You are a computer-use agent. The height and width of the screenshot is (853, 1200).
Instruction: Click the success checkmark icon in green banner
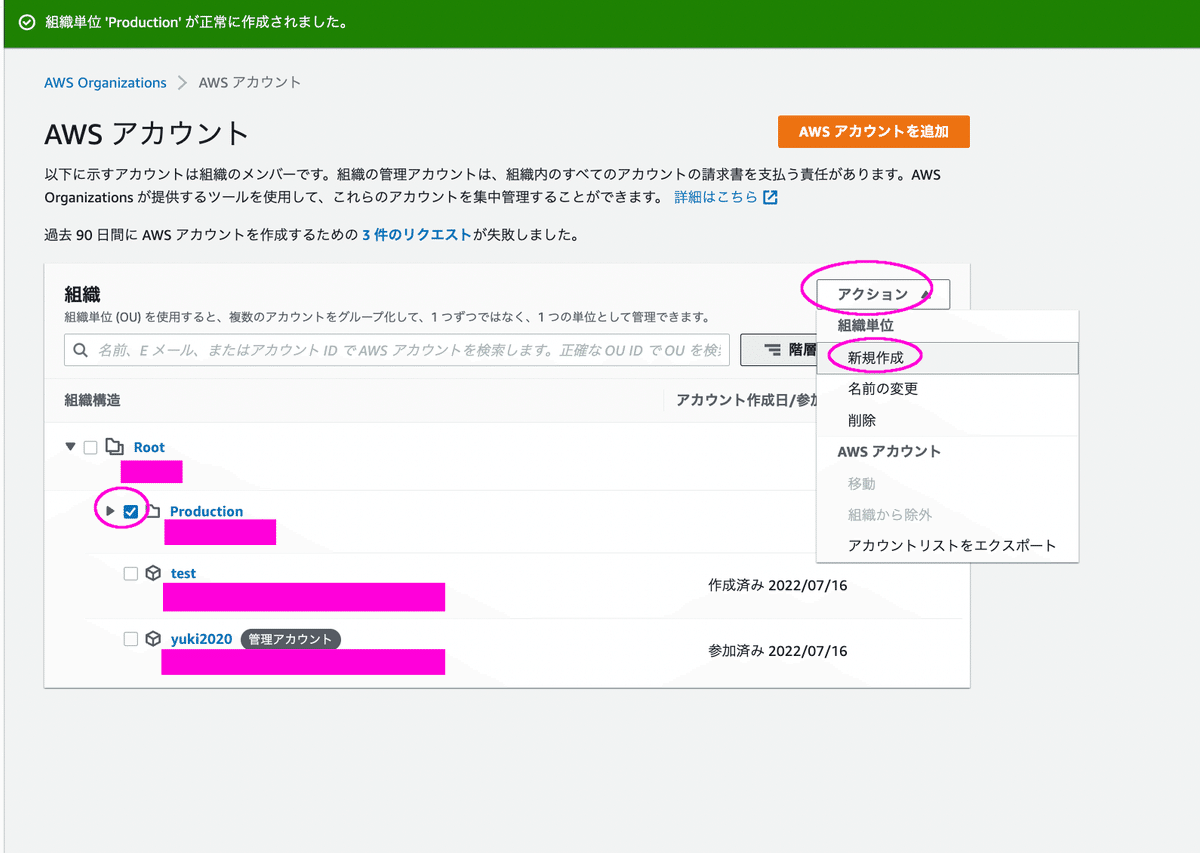point(27,23)
